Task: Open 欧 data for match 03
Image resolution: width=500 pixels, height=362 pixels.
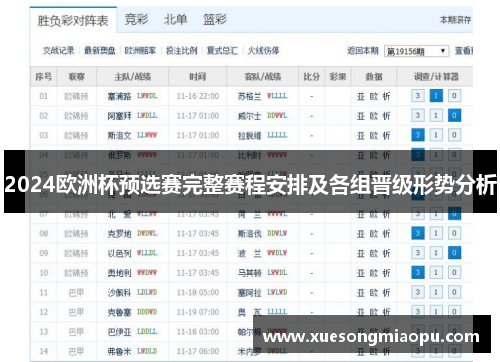Action: (x=374, y=136)
